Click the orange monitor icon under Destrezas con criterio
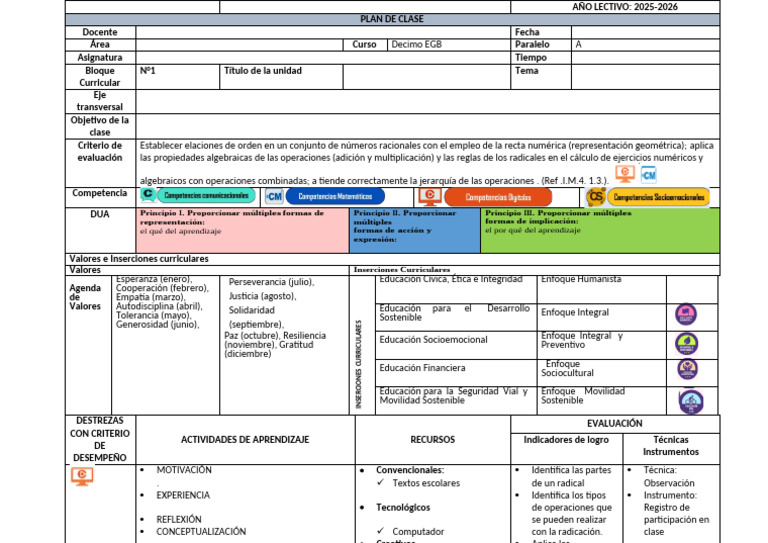This screenshot has height=543, width=768. 82,476
